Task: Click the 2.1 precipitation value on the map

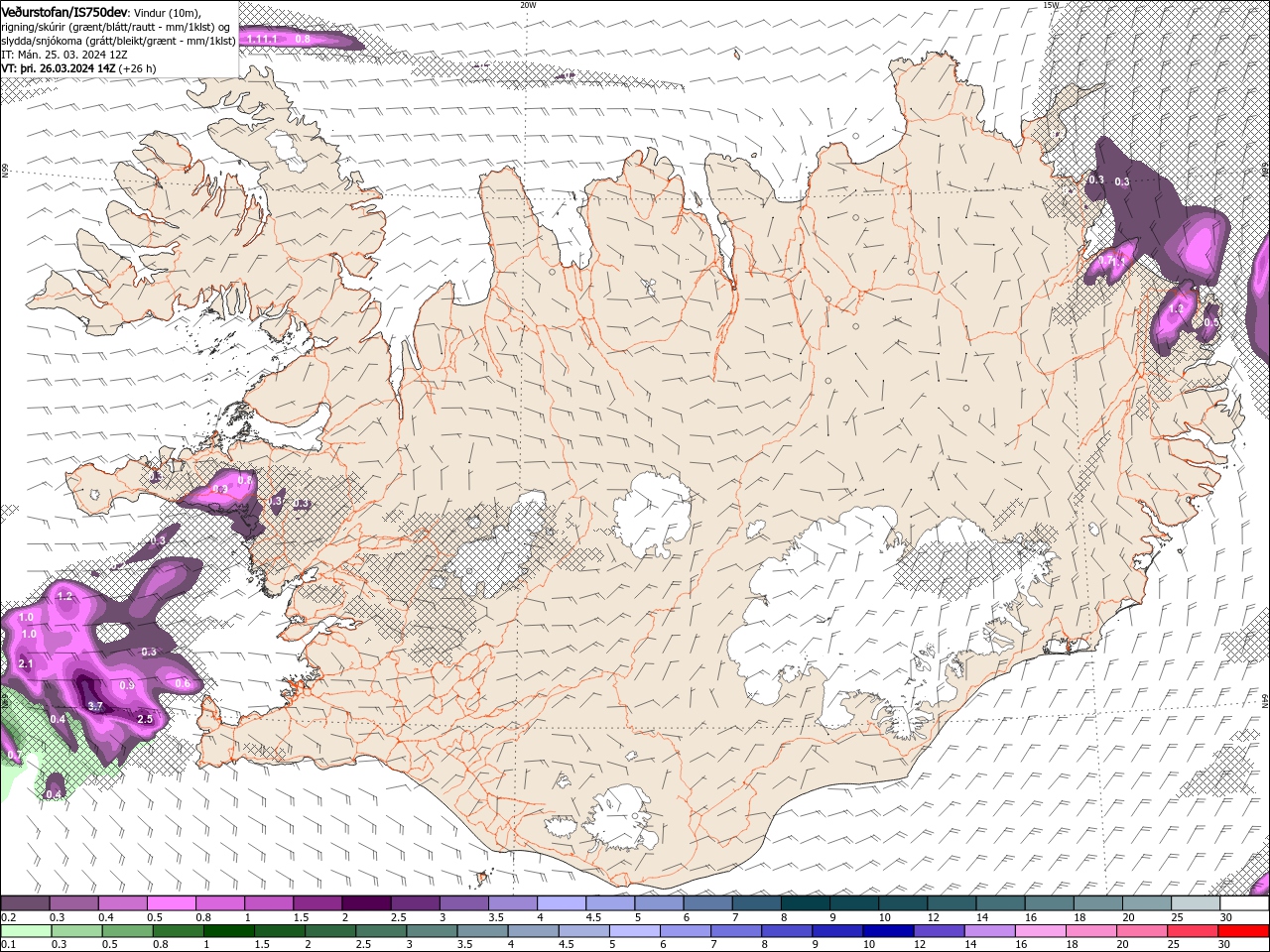Action: pyautogui.click(x=26, y=663)
